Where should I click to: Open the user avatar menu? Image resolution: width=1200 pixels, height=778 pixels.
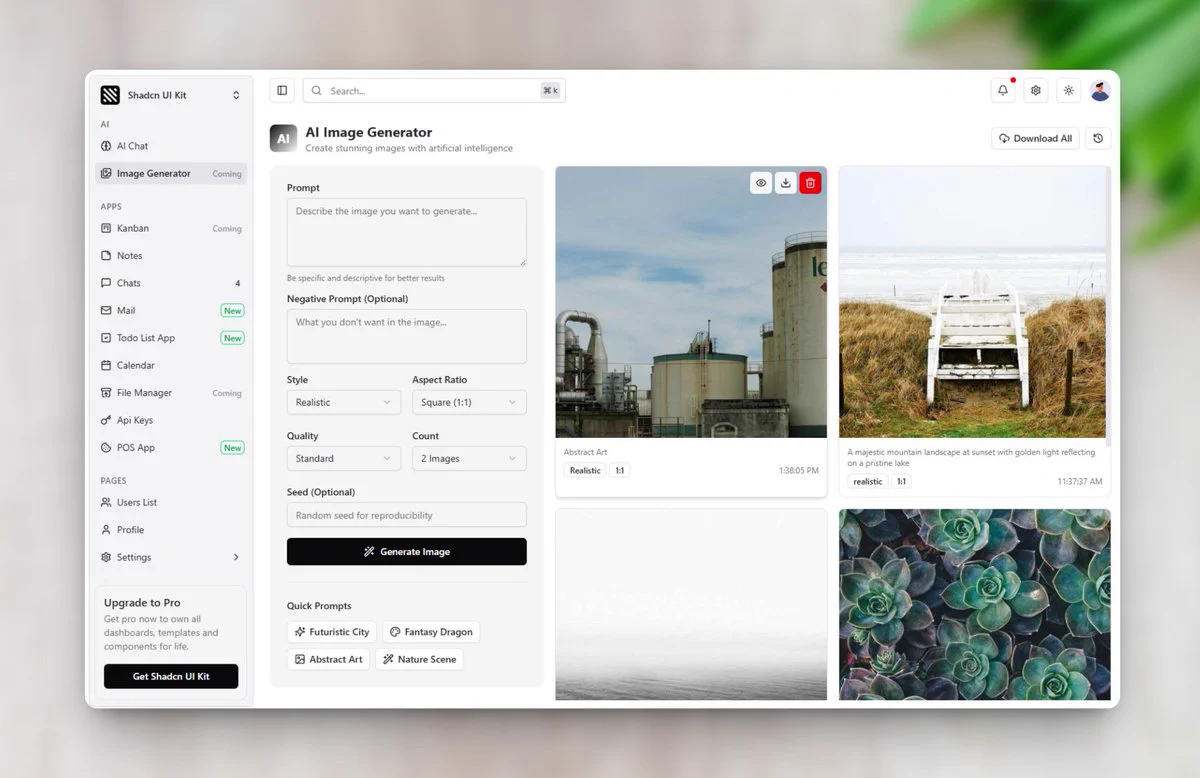pyautogui.click(x=1100, y=90)
